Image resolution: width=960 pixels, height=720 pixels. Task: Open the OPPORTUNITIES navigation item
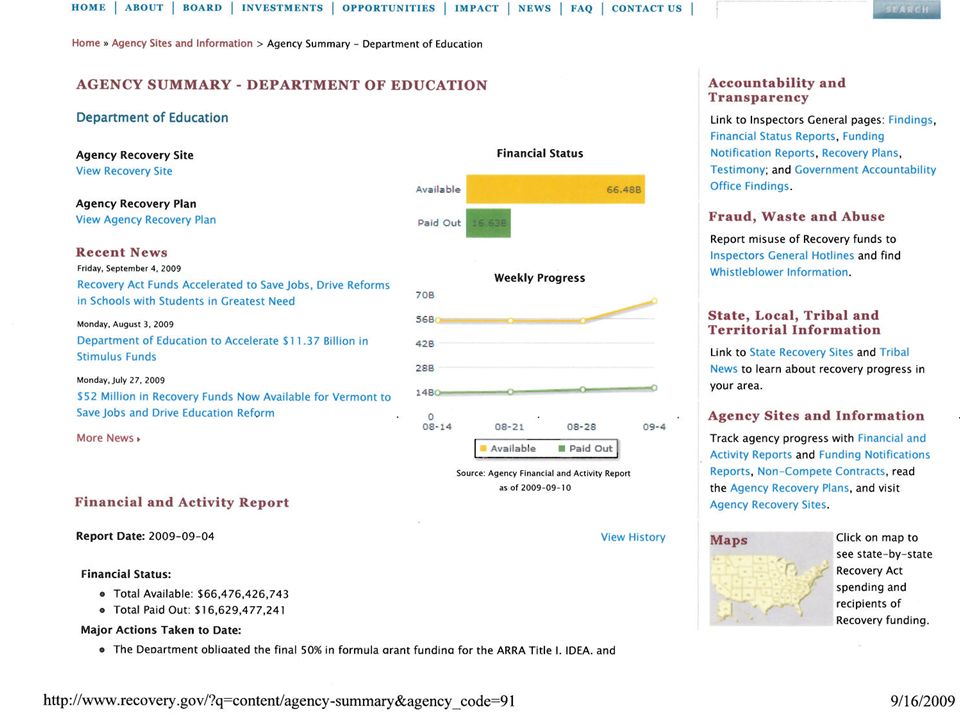(x=389, y=8)
